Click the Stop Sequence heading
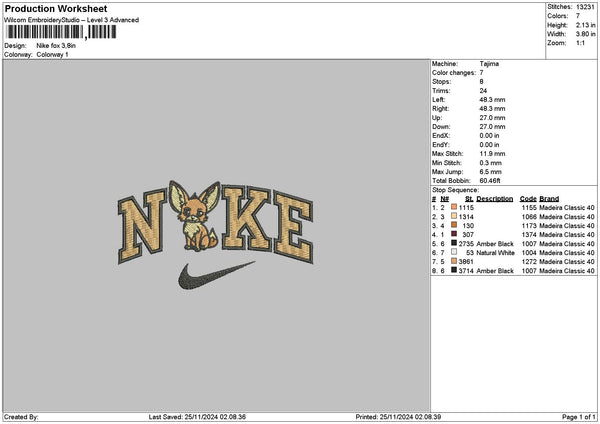Viewport: 600px width, 424px height. tap(455, 190)
